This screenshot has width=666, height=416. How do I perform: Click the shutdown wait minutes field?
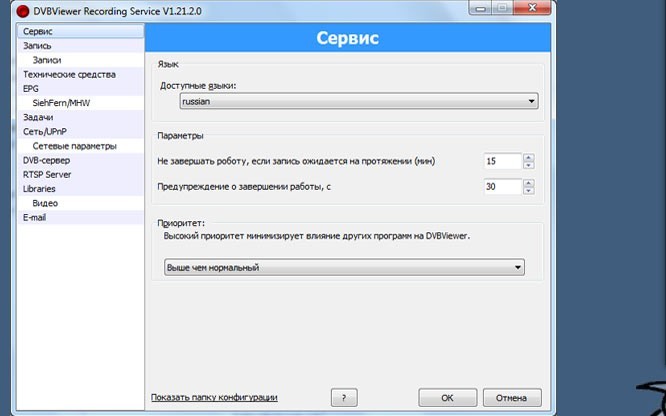pos(501,161)
